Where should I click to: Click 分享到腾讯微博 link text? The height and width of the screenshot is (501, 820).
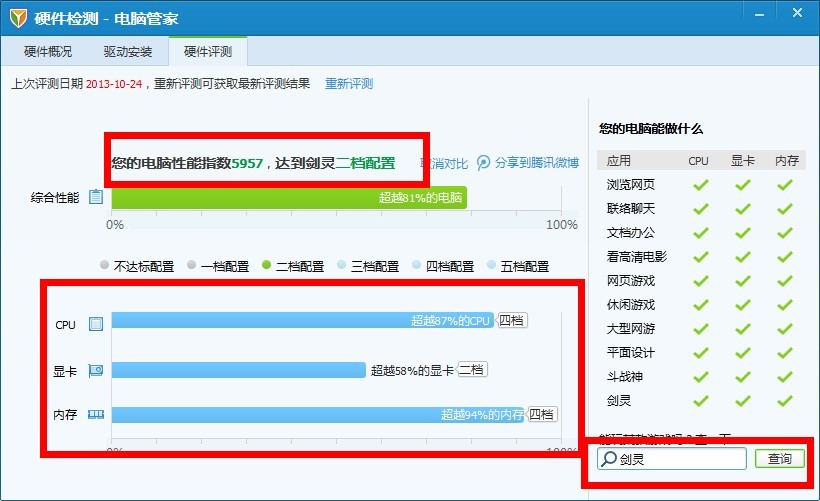point(537,163)
